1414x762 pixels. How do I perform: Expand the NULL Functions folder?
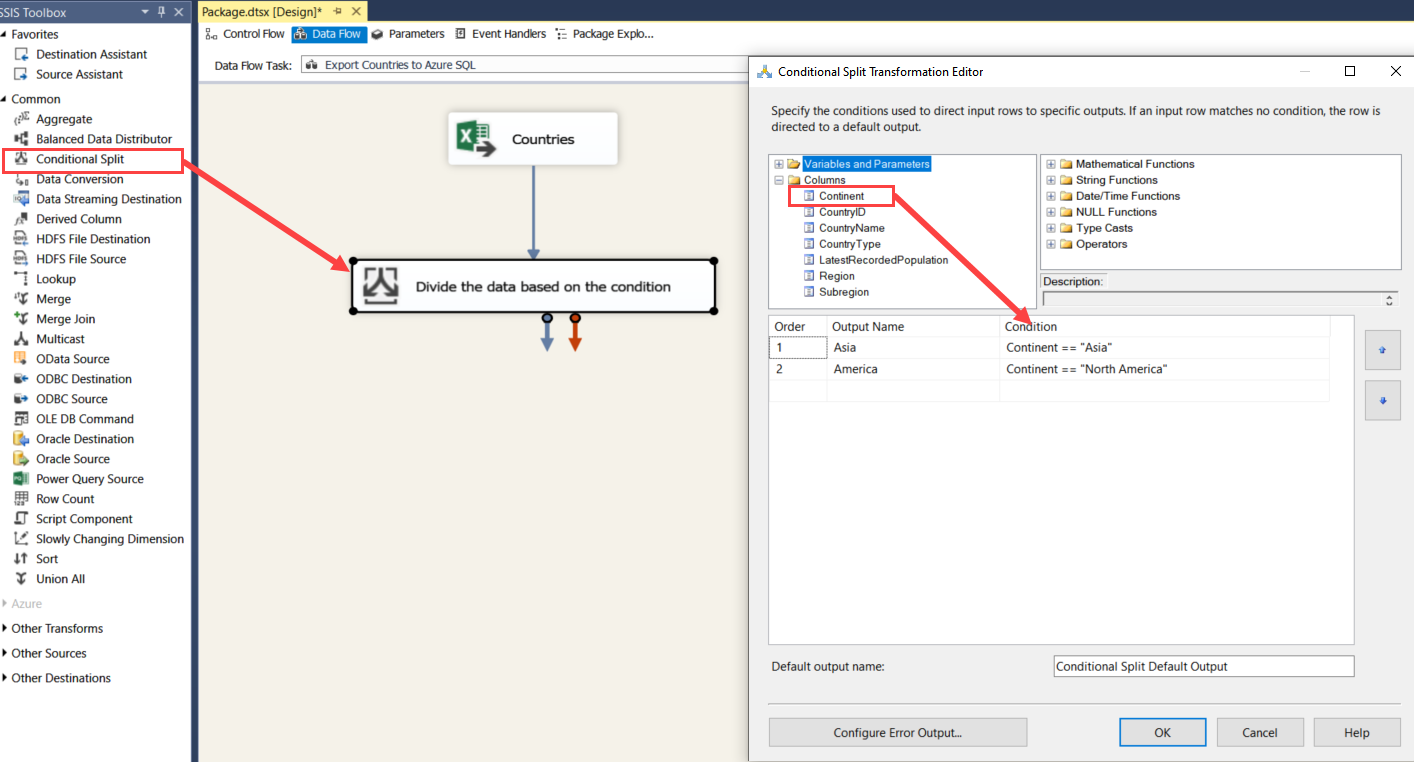[x=1051, y=212]
